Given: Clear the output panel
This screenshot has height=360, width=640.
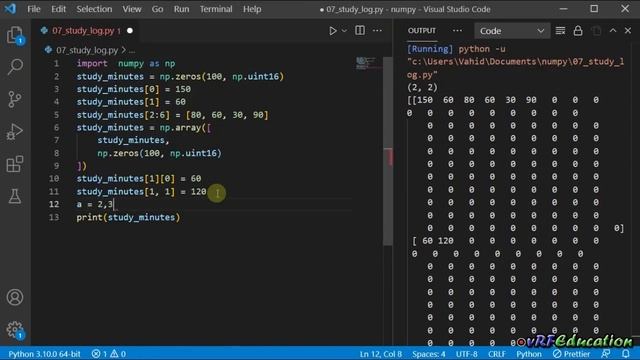Looking at the screenshot, I should pyautogui.click(x=560, y=31).
